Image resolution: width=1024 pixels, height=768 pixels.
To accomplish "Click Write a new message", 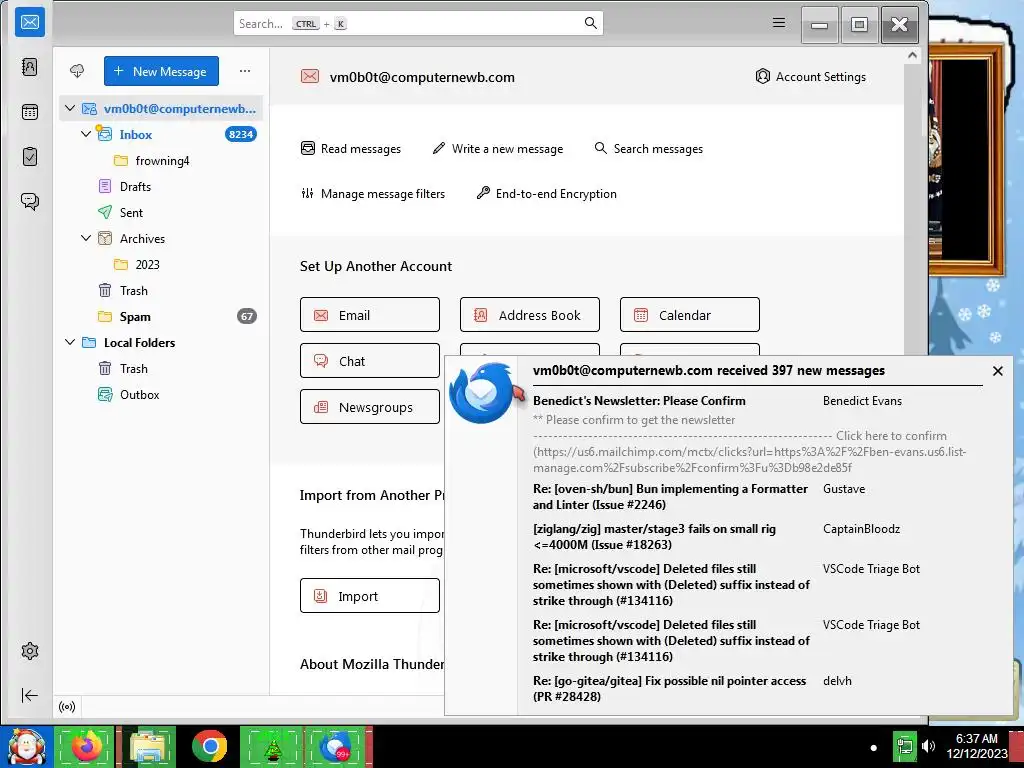I will tap(498, 149).
